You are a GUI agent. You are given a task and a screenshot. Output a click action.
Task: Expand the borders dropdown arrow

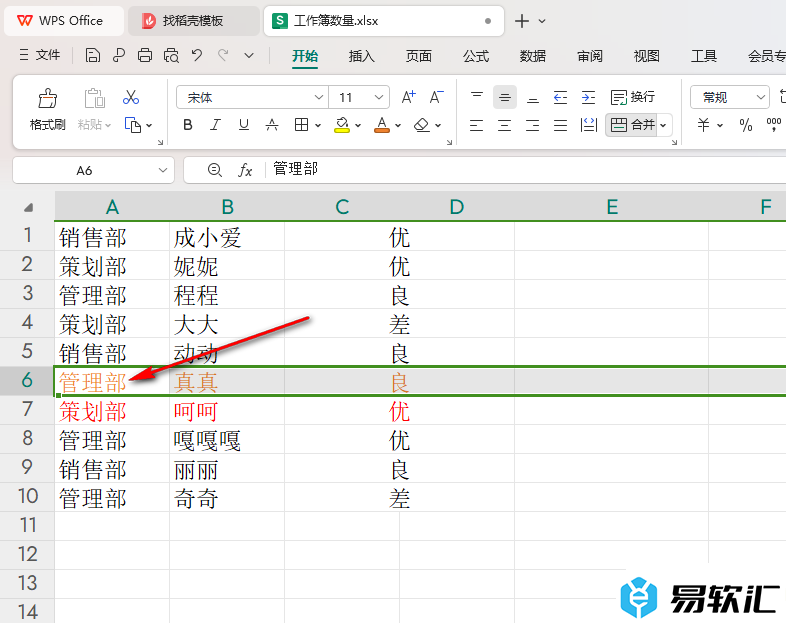[x=318, y=125]
